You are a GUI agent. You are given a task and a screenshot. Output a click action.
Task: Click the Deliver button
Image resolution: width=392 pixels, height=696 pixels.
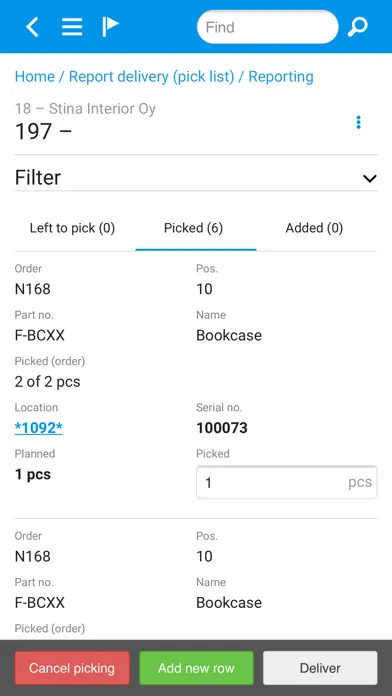(320, 668)
